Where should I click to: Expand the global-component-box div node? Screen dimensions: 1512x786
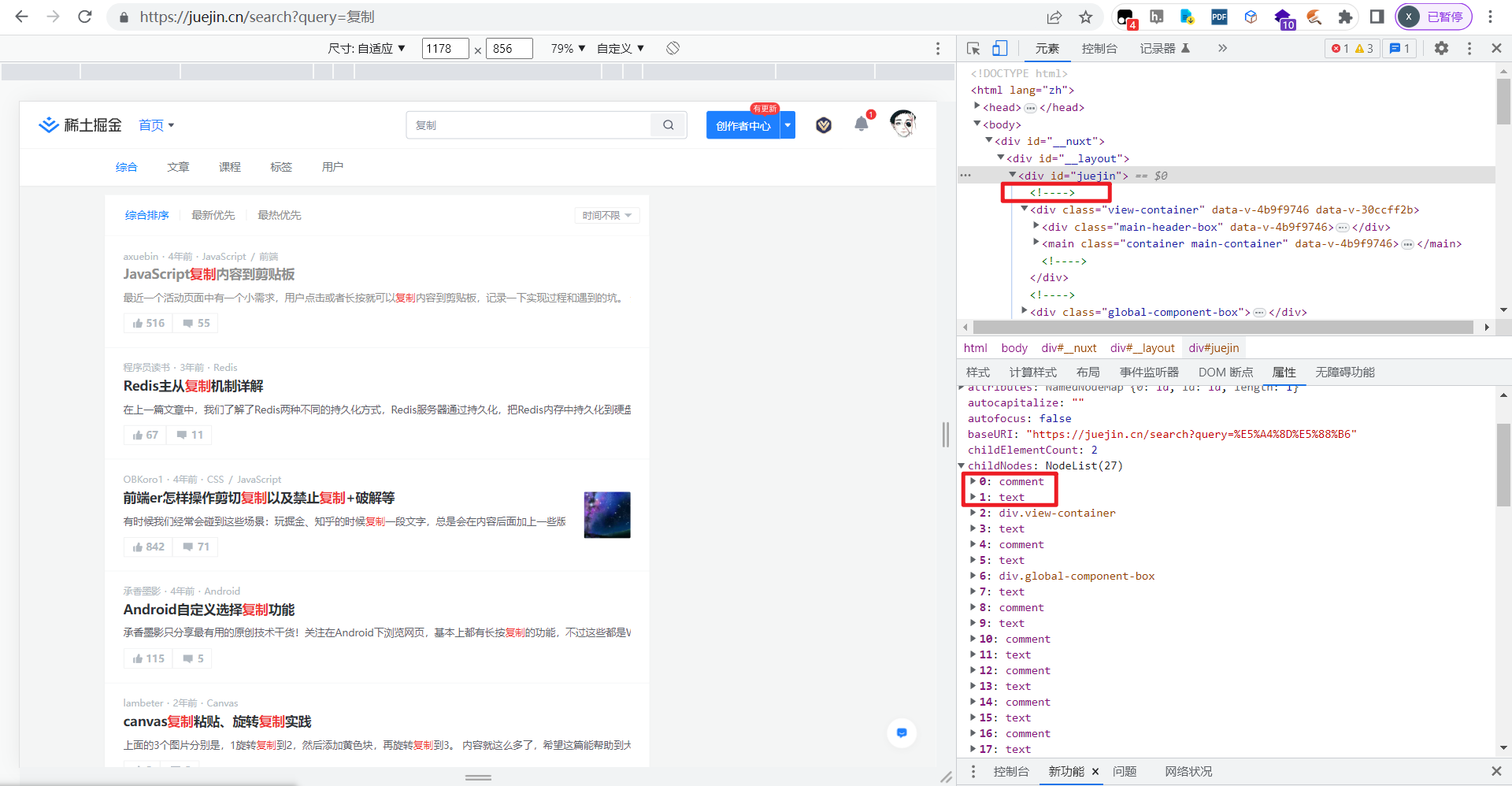(x=1025, y=311)
